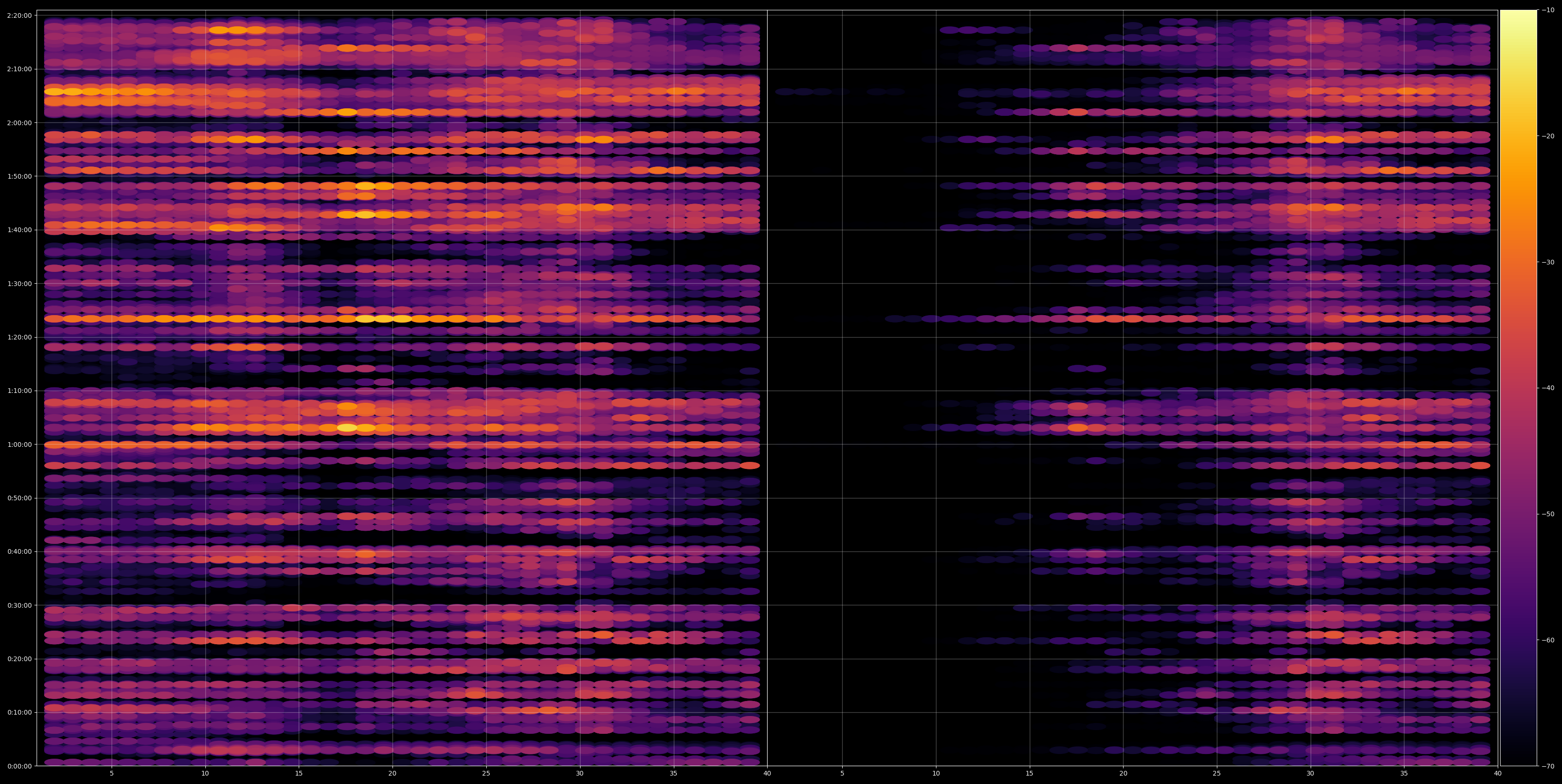Click the −60 colorbar tick label

click(x=1548, y=641)
